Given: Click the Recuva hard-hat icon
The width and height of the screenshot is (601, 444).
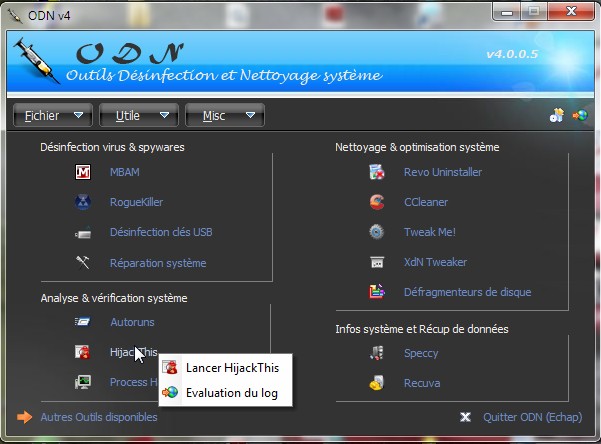Looking at the screenshot, I should click(377, 383).
